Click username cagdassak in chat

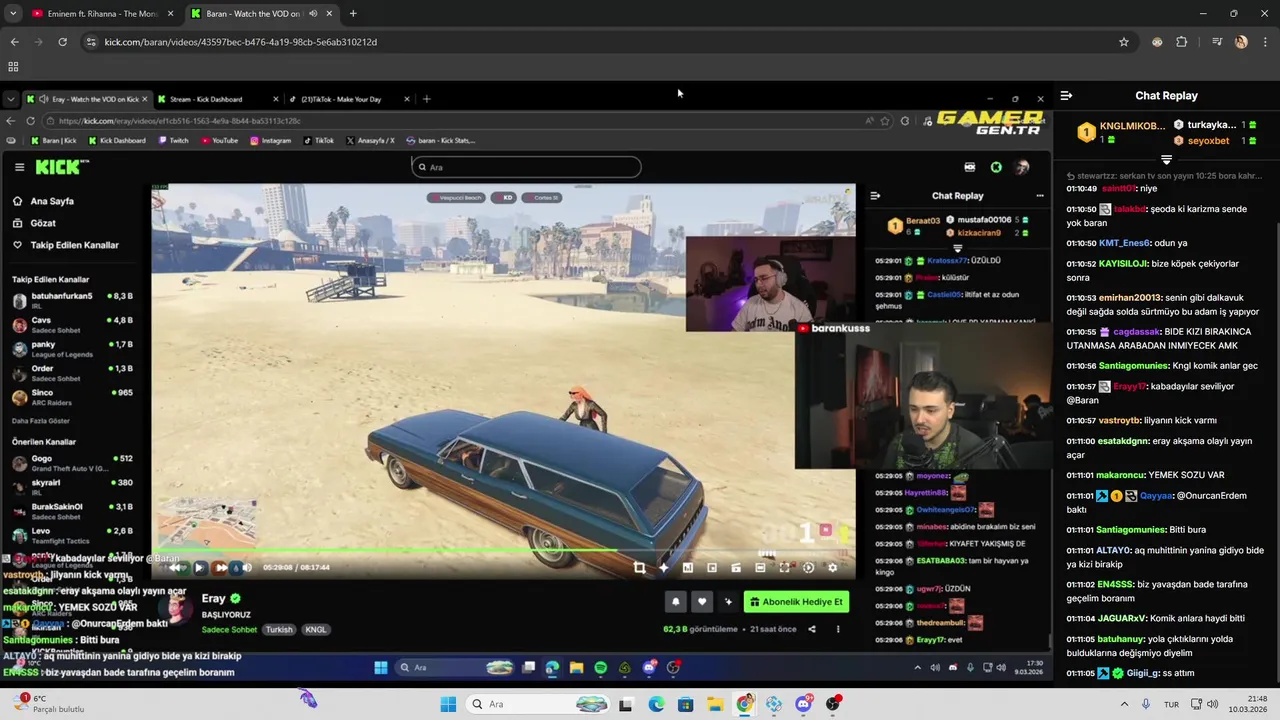tap(1138, 332)
